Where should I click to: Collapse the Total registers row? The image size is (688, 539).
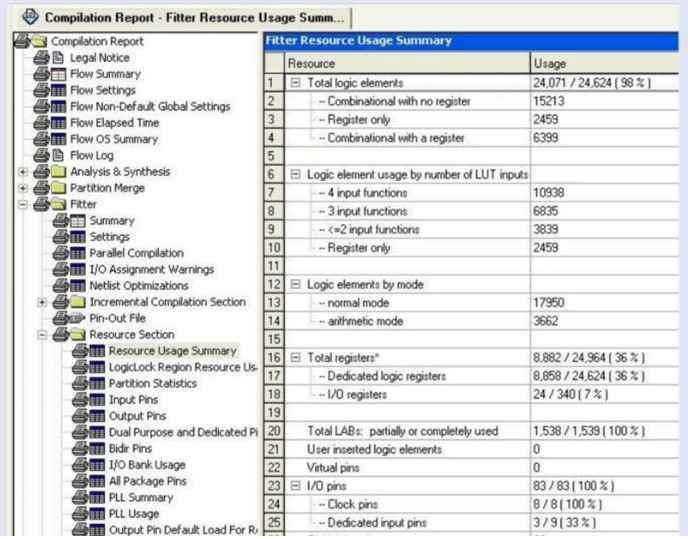point(296,358)
